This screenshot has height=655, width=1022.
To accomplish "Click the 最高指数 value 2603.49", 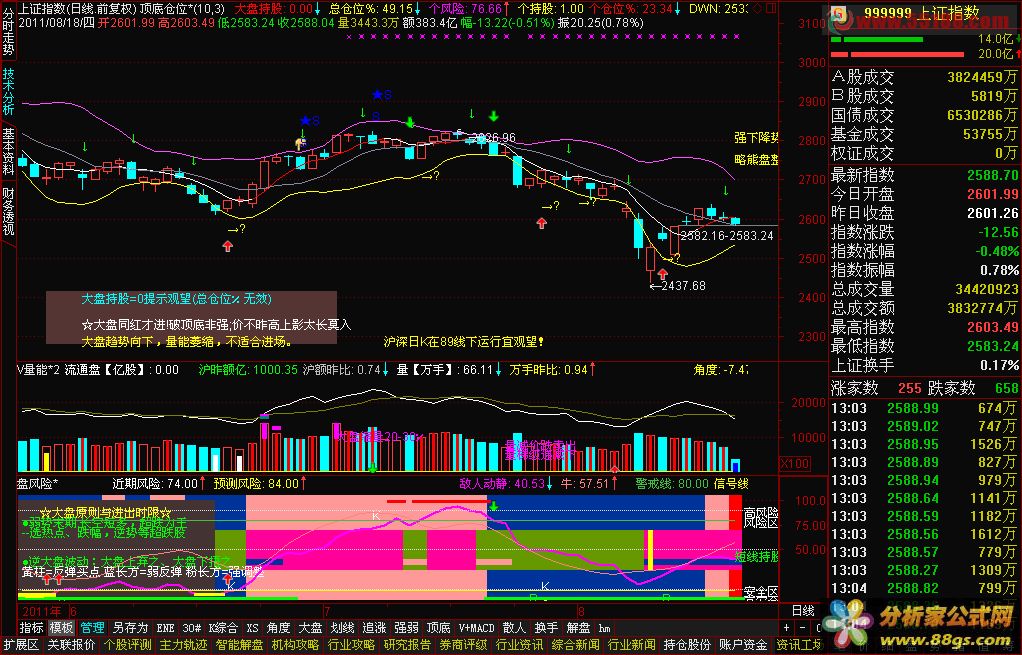I will (992, 327).
